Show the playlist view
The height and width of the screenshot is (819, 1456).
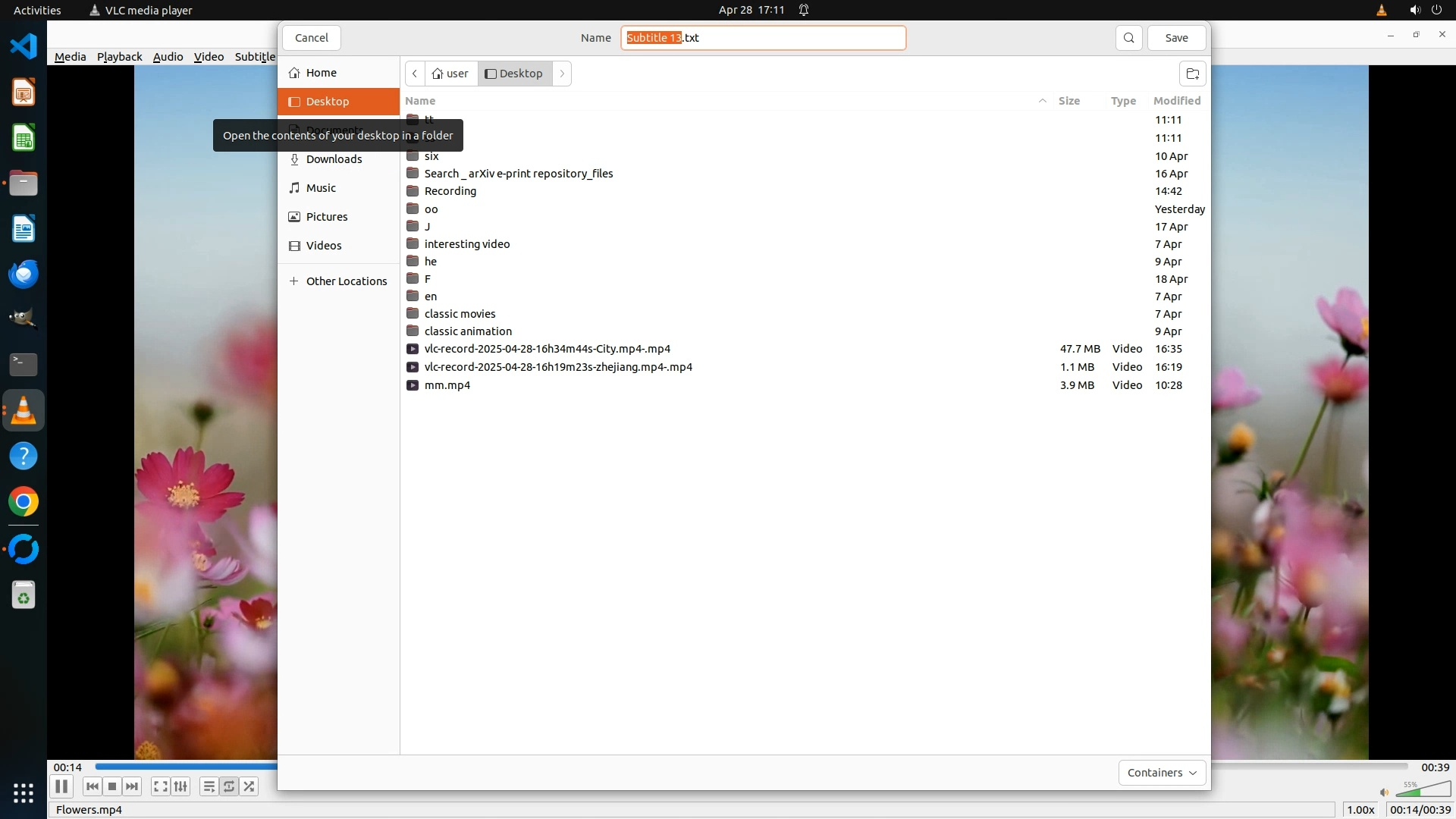(209, 786)
